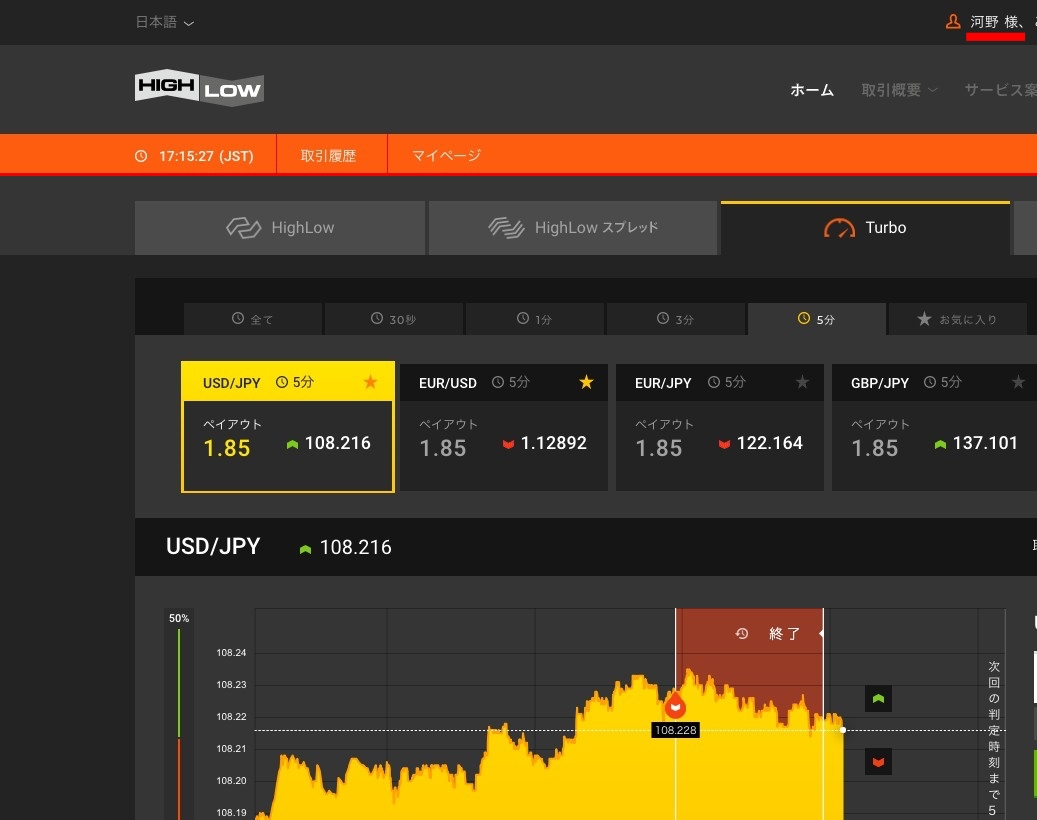Click the HighLow spread wave icon
Screen dimensions: 1037x820
tap(506, 228)
